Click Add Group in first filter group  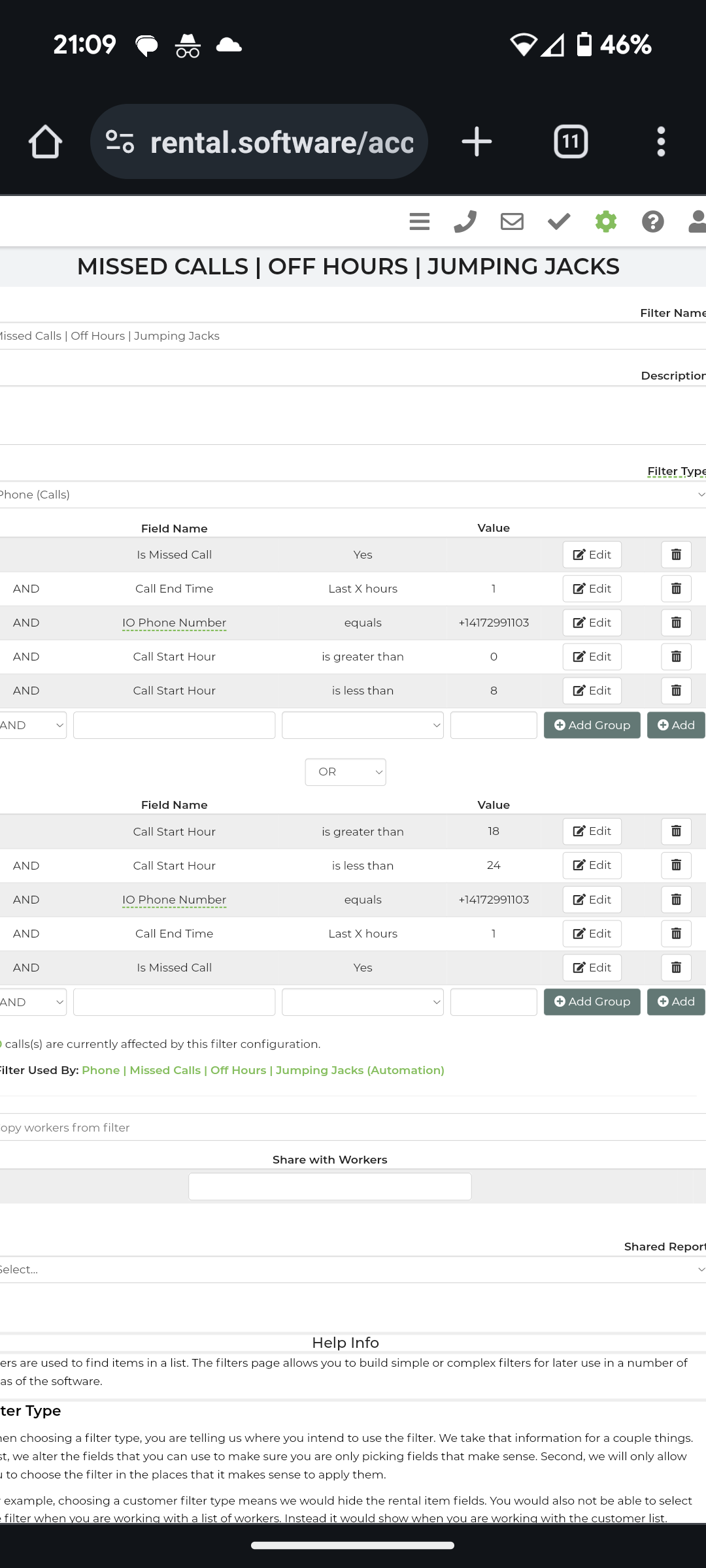coord(592,725)
